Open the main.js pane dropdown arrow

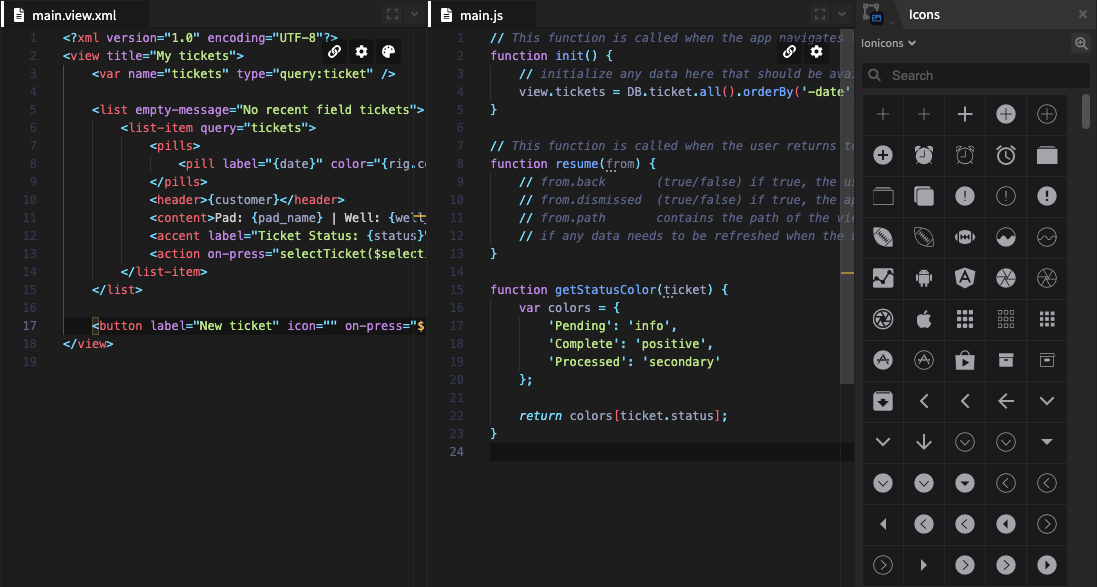[842, 14]
